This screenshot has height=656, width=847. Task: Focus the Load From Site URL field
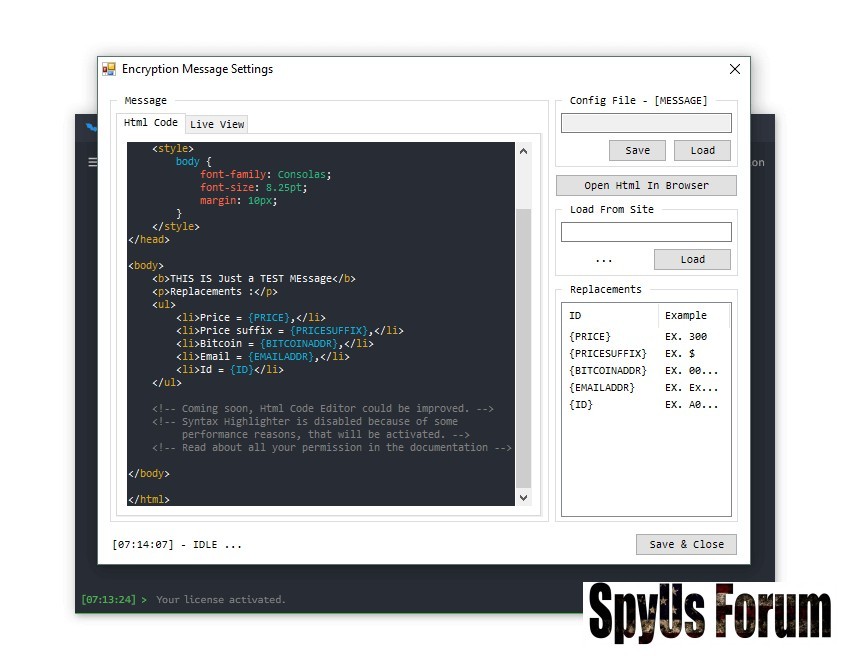646,232
